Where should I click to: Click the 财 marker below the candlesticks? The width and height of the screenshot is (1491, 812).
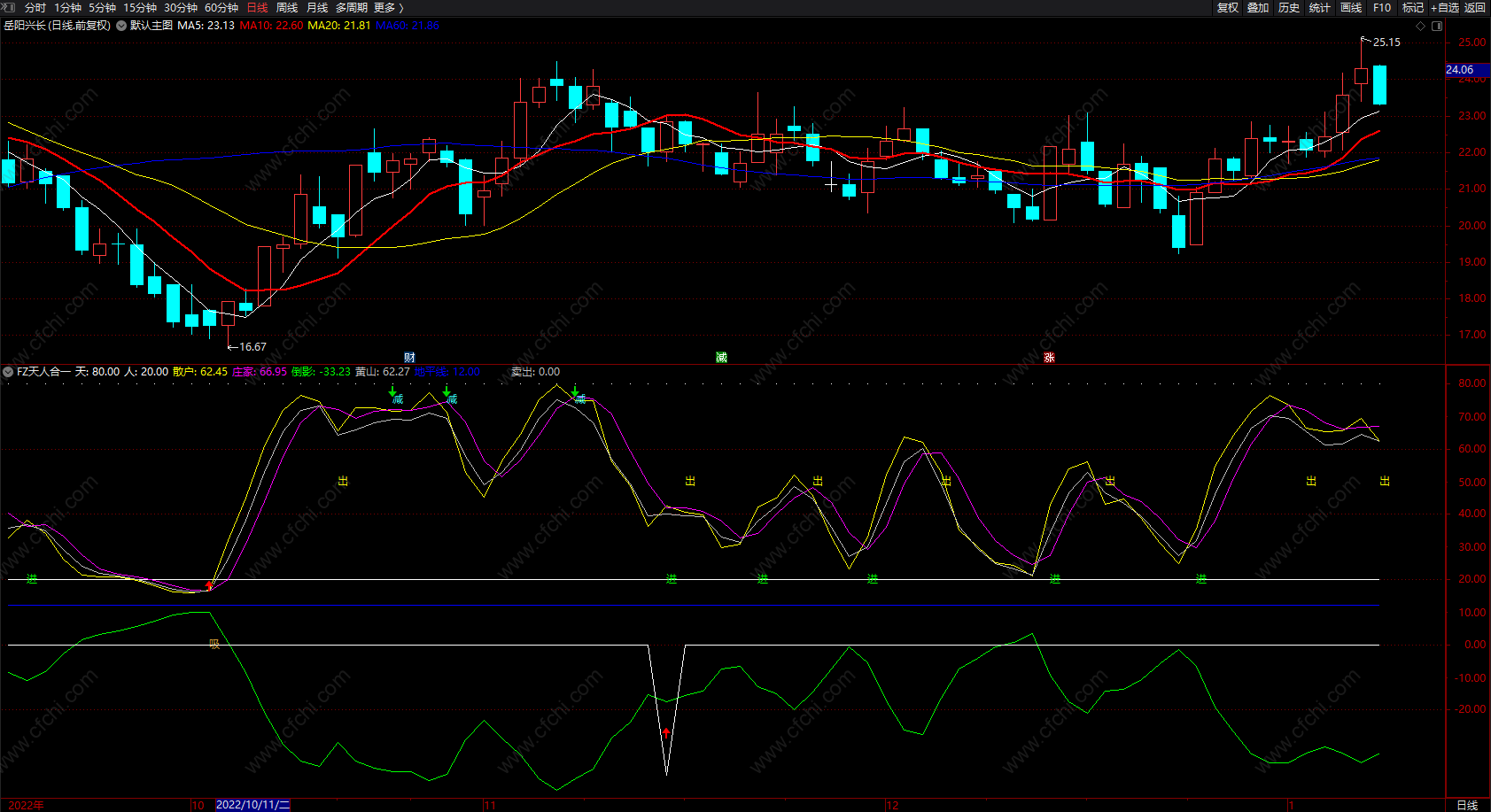point(409,358)
